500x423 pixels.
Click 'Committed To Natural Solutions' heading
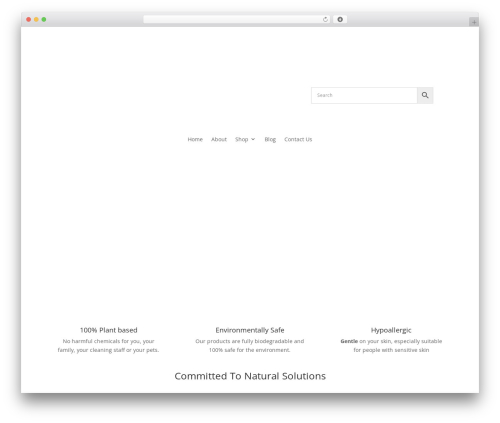click(250, 376)
